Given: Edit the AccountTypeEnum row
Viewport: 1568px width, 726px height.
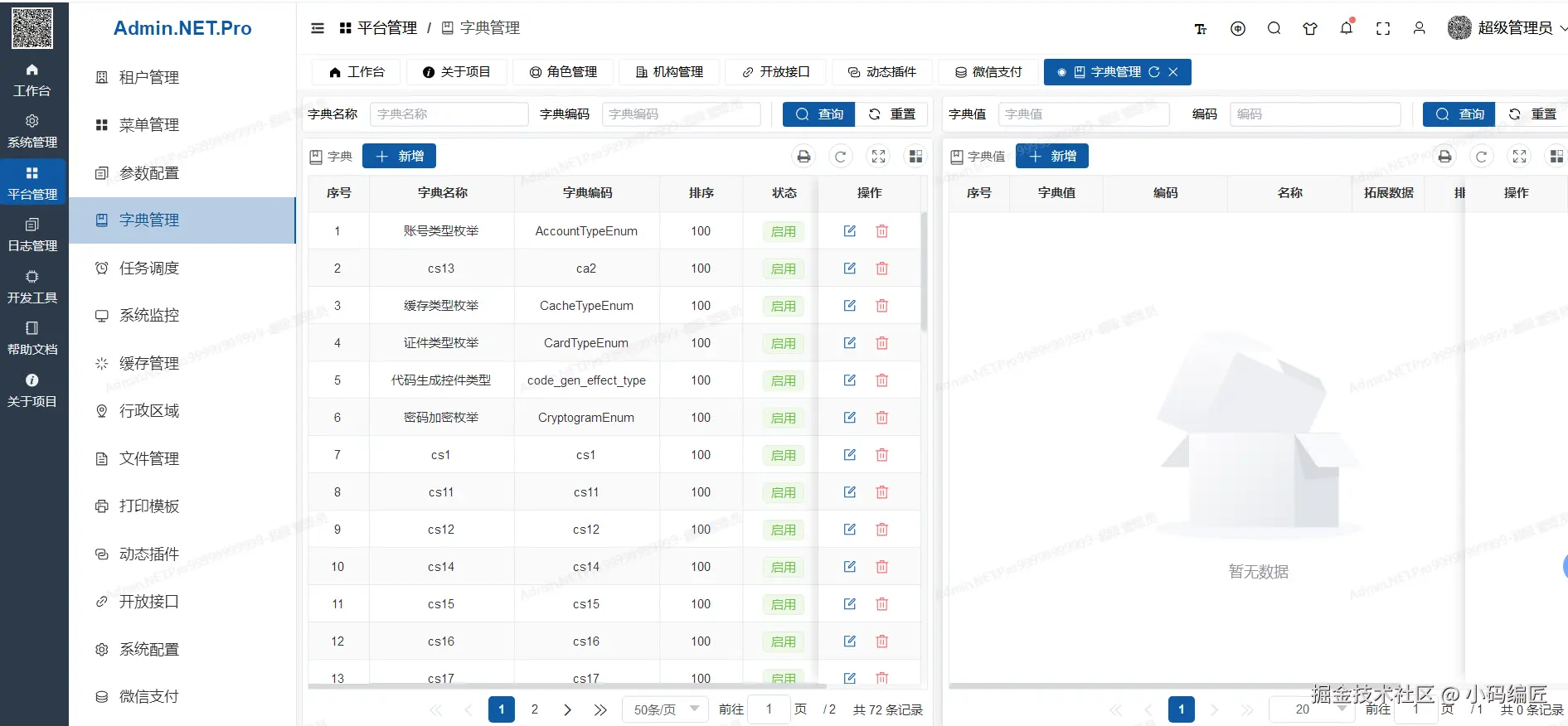Looking at the screenshot, I should (850, 231).
